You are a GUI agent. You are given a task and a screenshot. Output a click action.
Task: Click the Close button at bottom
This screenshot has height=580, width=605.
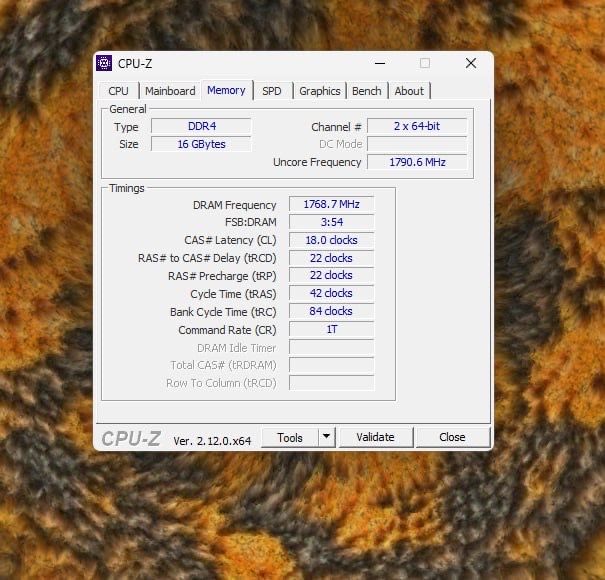pos(452,437)
